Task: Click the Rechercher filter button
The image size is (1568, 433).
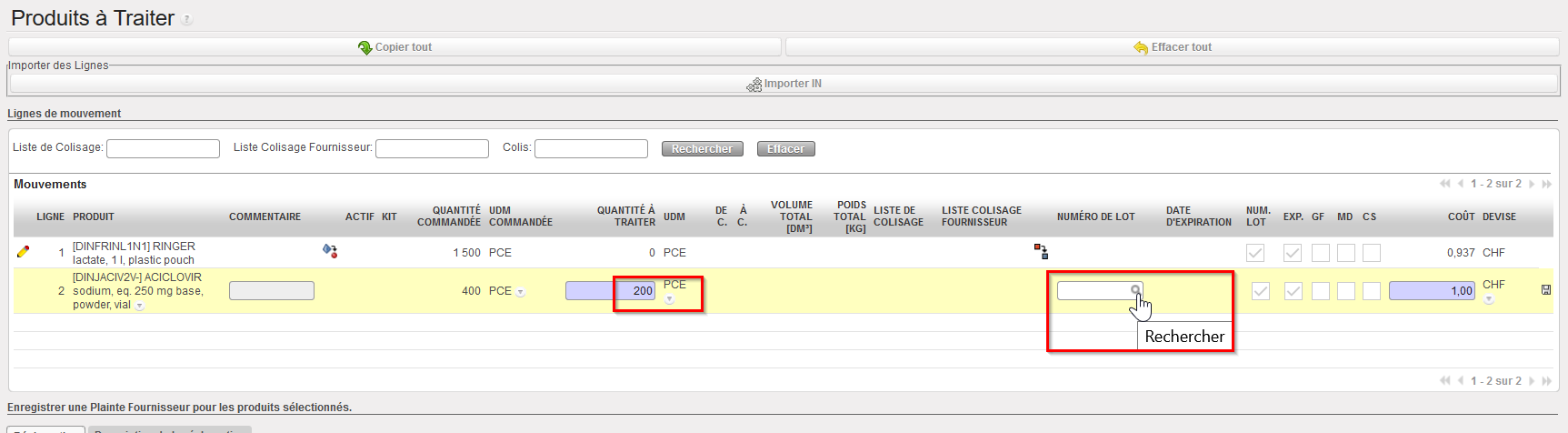Action: pos(703,149)
